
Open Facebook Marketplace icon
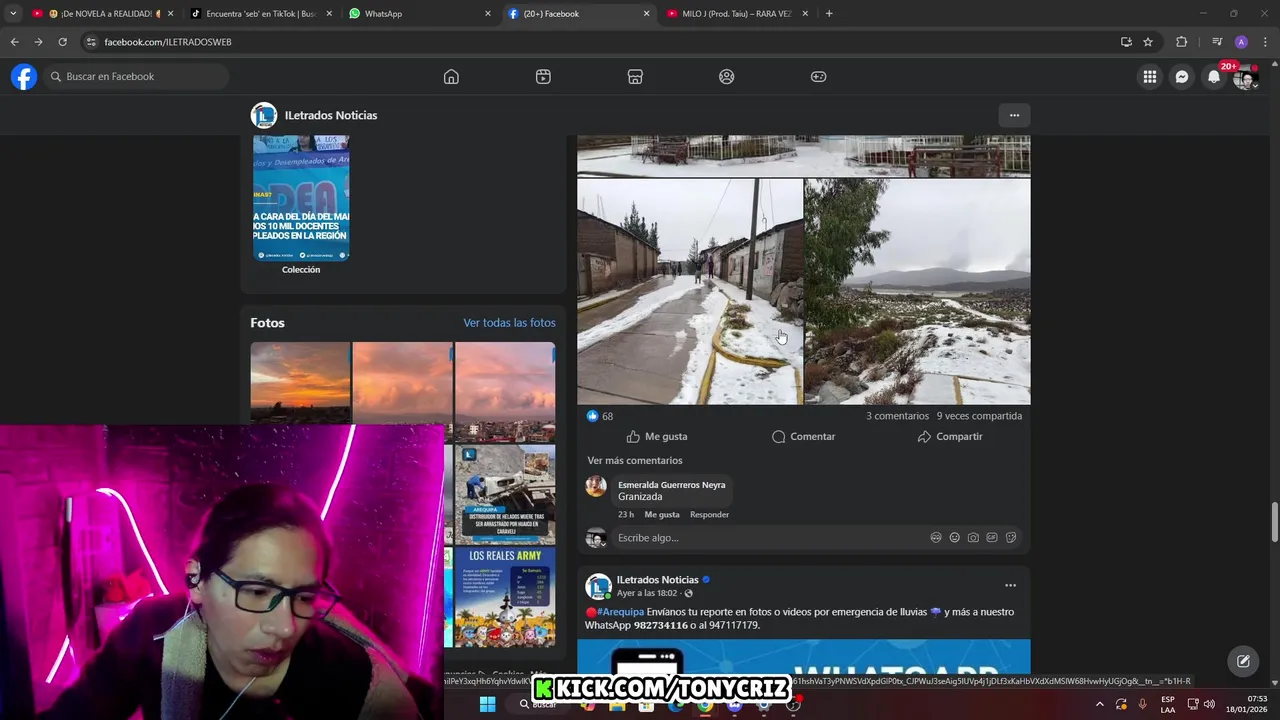[x=635, y=77]
